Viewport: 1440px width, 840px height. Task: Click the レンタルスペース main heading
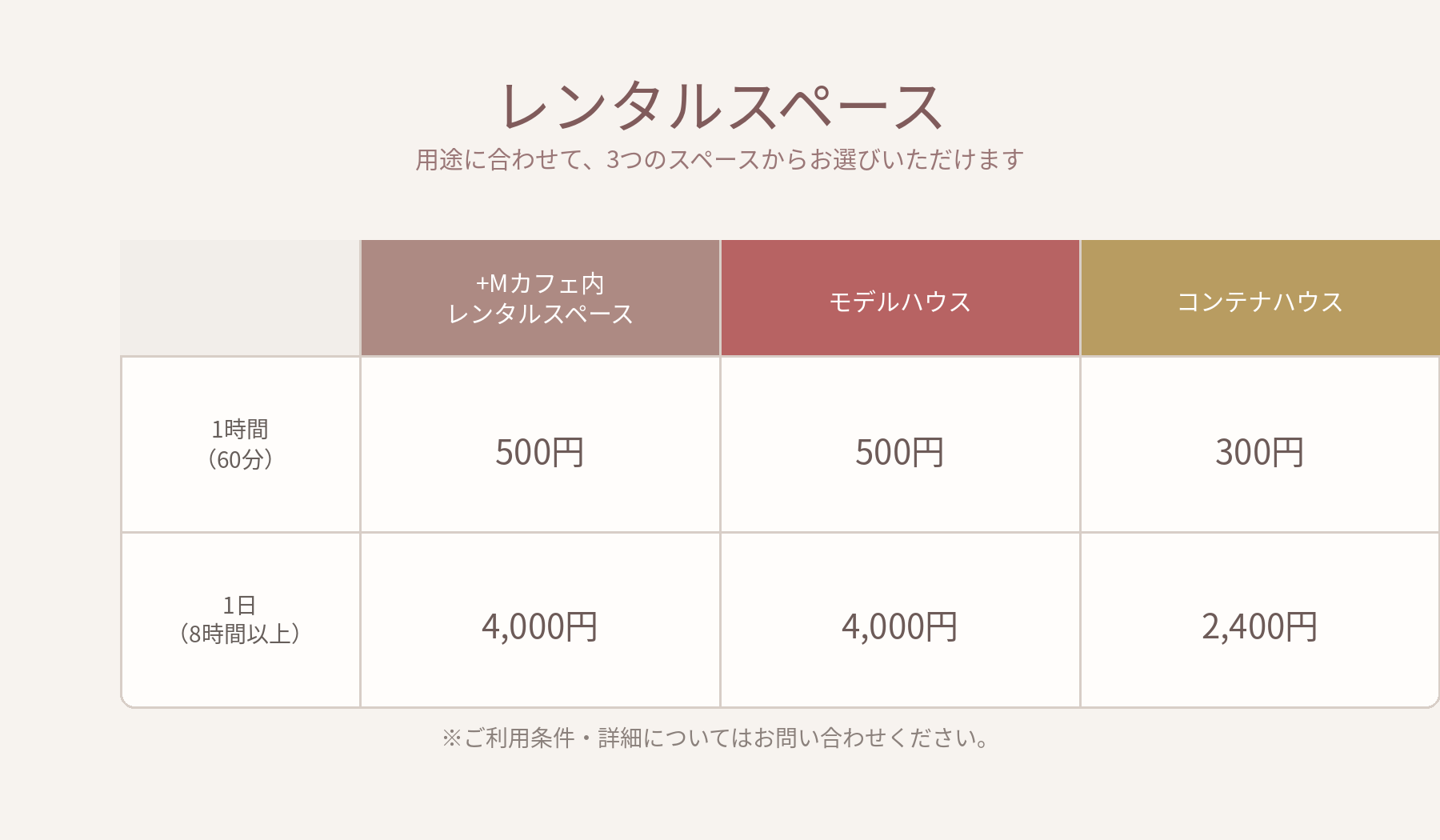coord(720,106)
